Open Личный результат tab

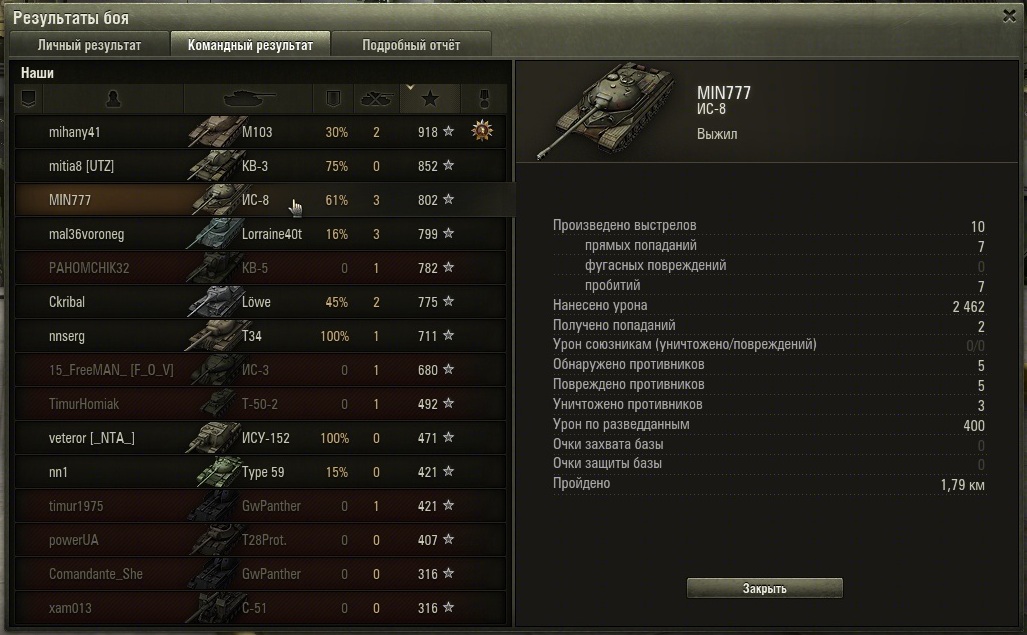(x=89, y=45)
